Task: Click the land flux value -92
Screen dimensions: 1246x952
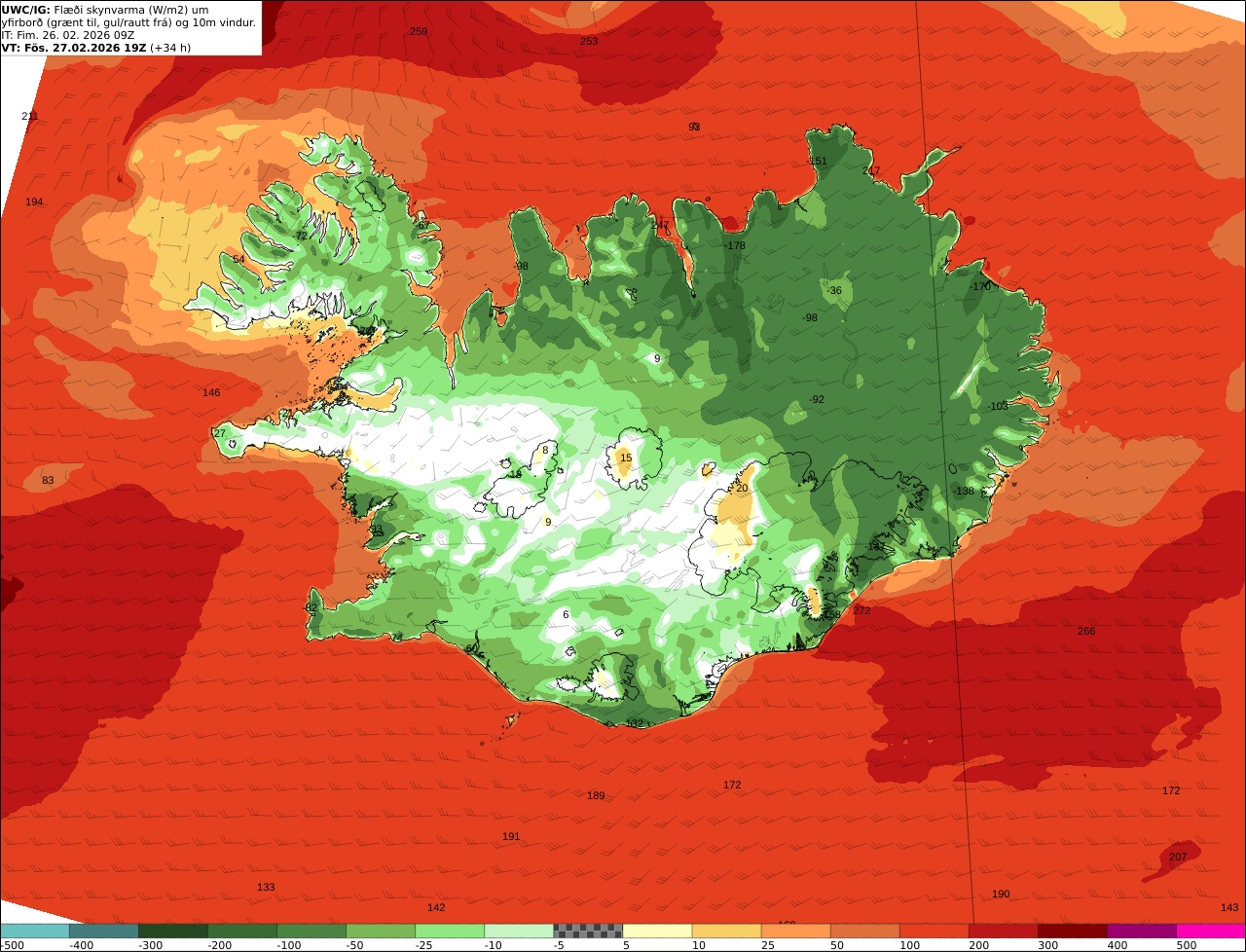Action: pos(817,399)
